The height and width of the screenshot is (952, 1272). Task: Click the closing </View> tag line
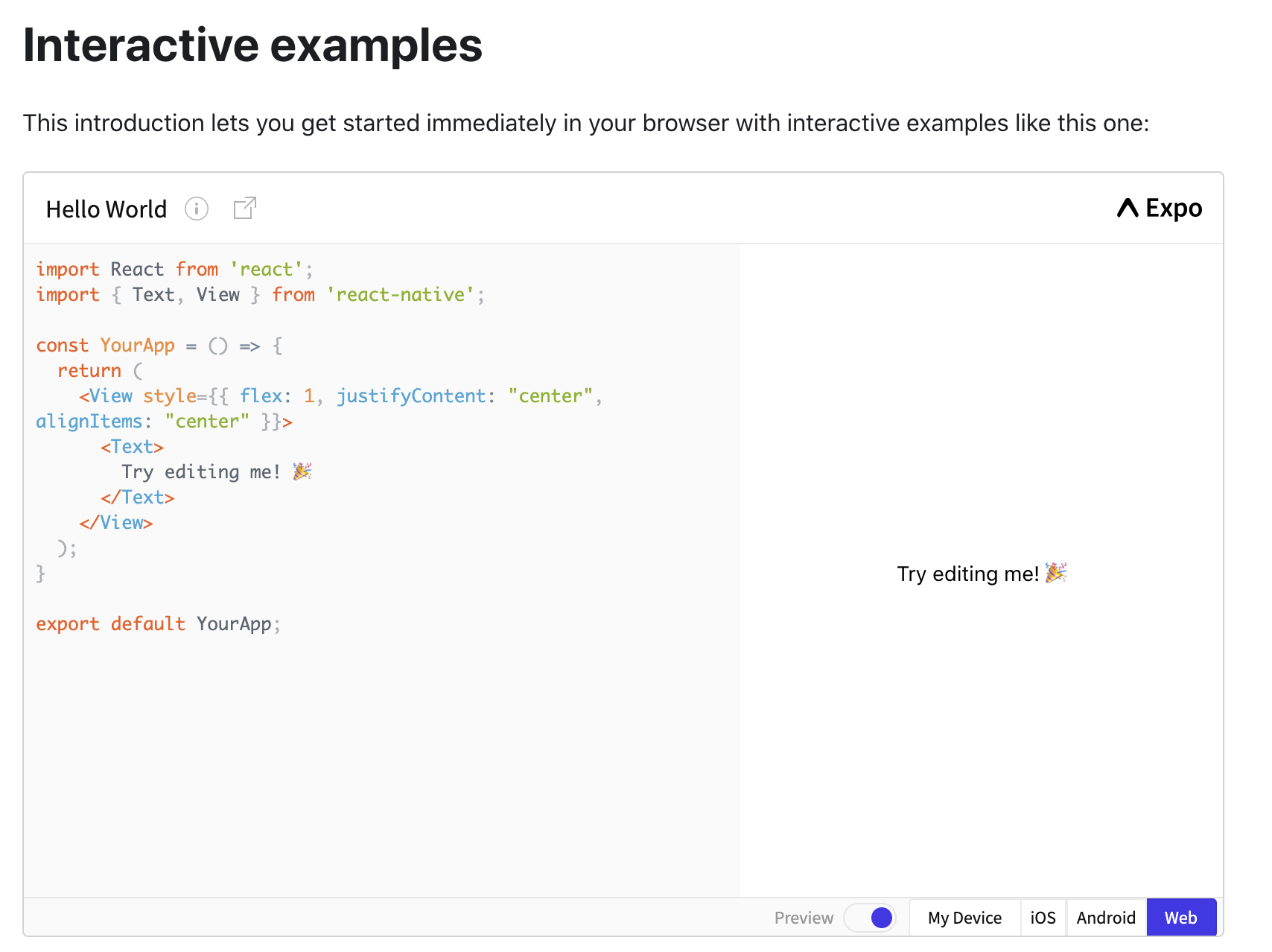tap(116, 522)
